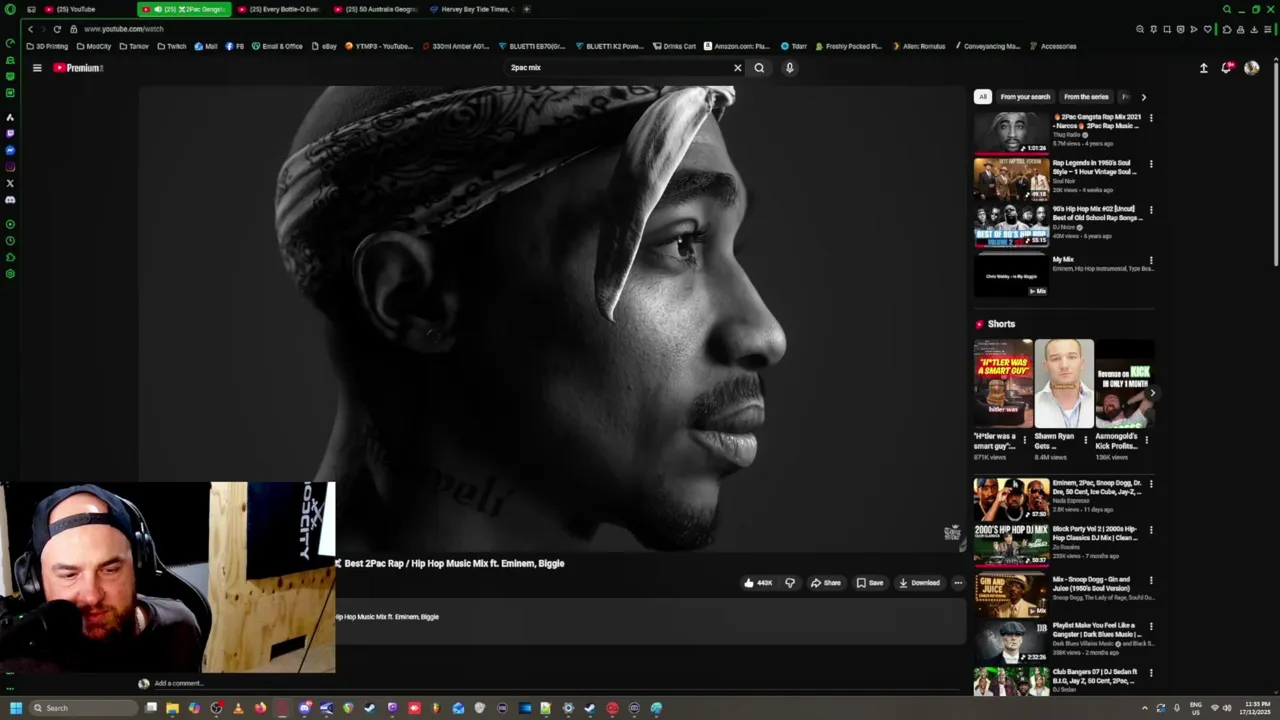1280x720 pixels.
Task: Clear the '2pac mix' search text
Action: point(738,68)
